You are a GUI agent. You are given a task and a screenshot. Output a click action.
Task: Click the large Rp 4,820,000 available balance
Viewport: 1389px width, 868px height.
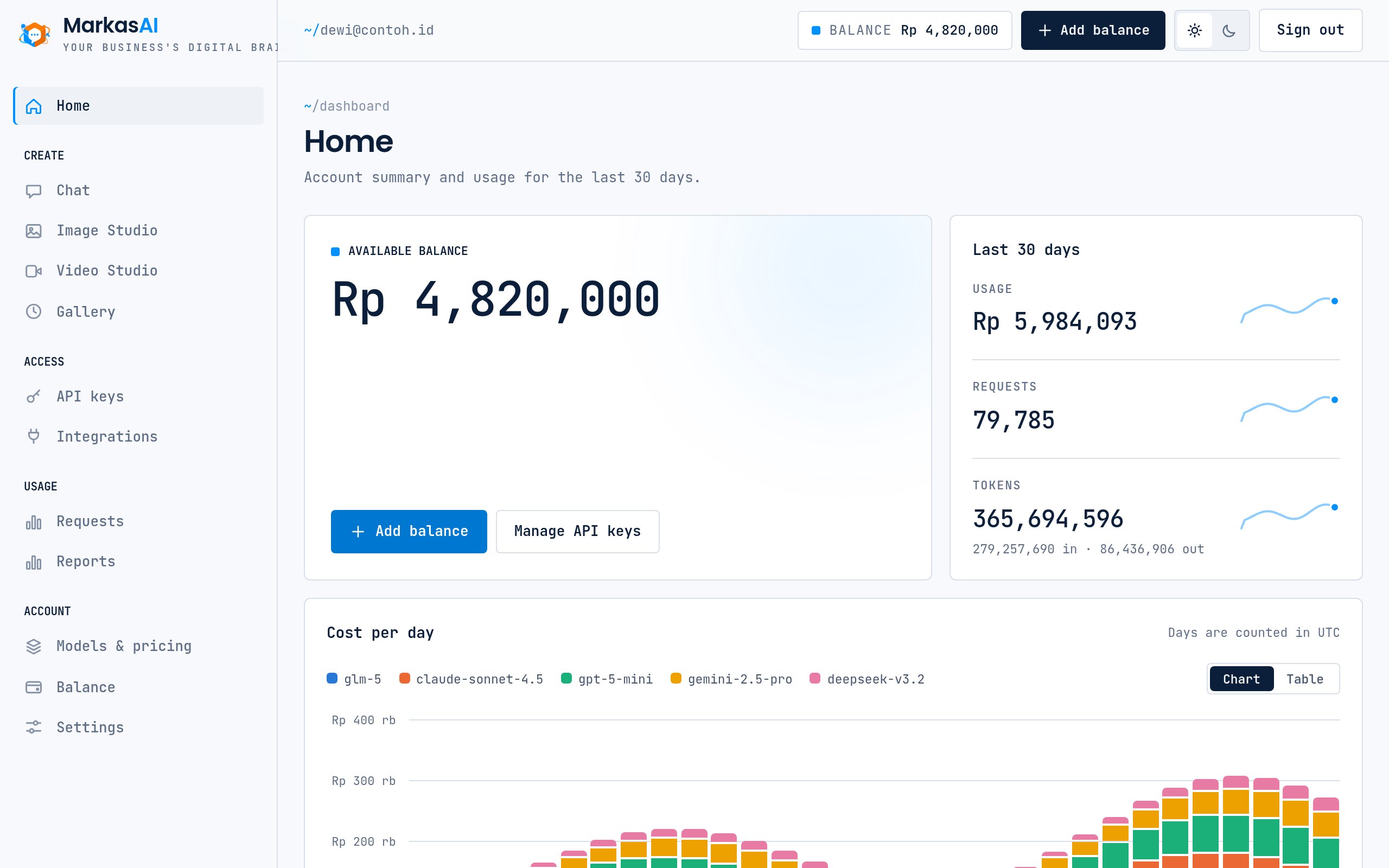[496, 299]
